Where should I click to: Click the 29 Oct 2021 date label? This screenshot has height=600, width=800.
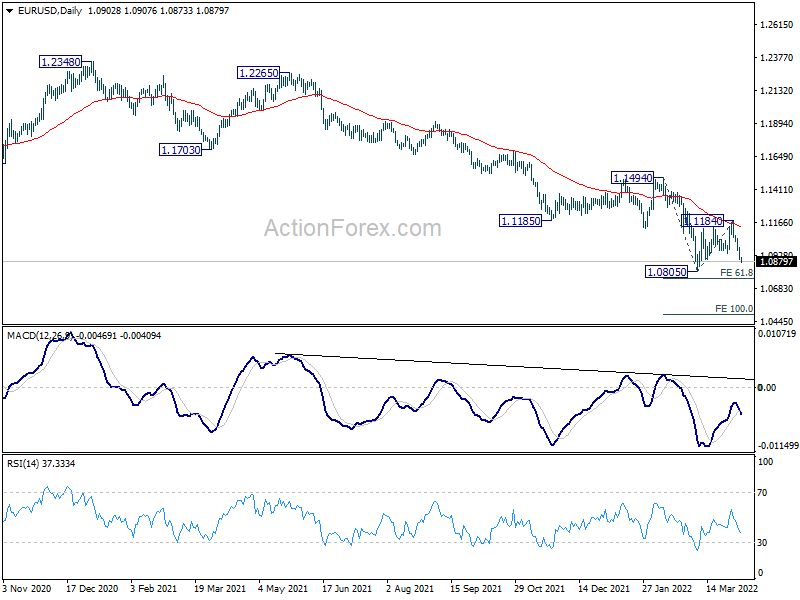(540, 589)
